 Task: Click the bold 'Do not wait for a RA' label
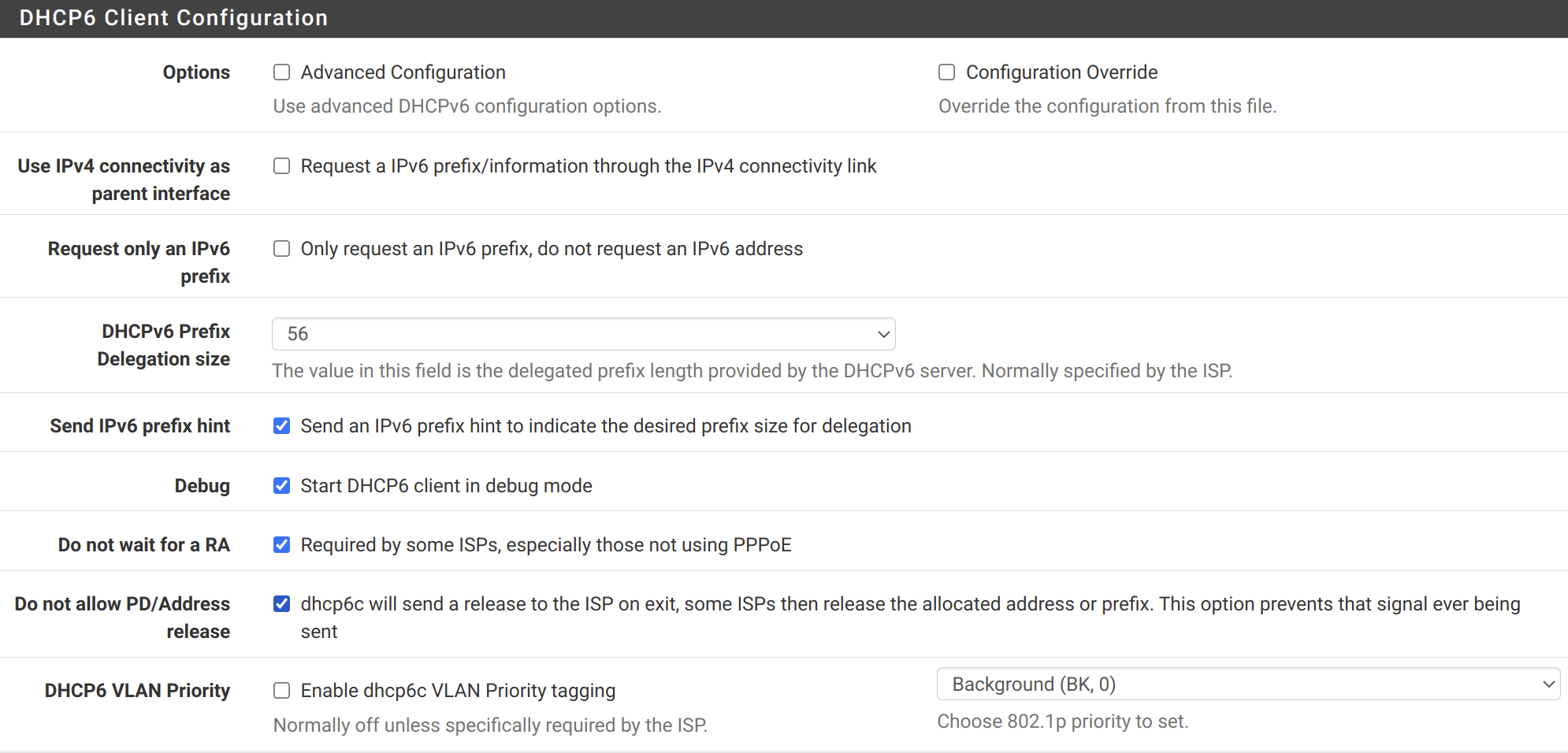(143, 545)
